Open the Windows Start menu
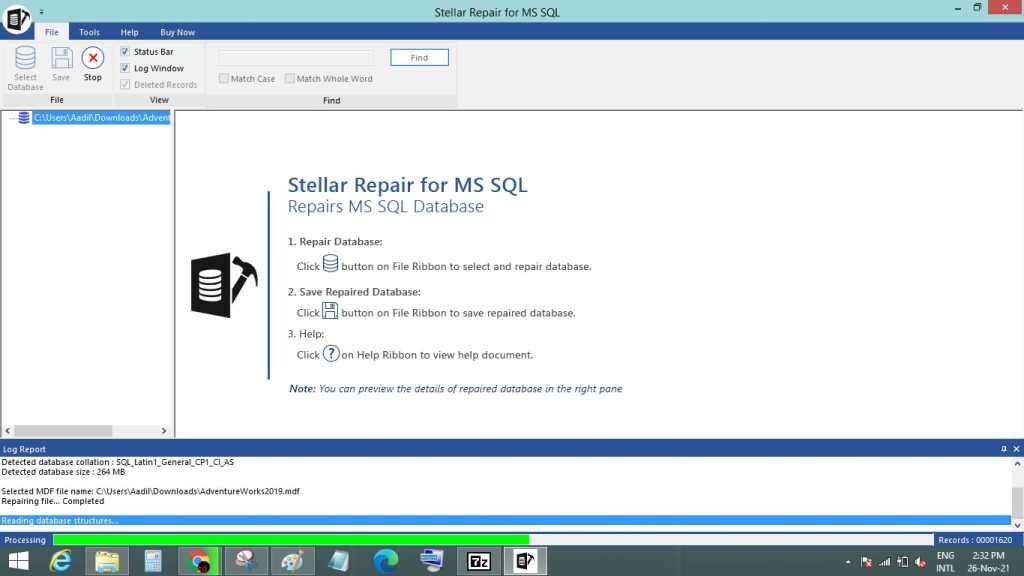 (x=18, y=561)
